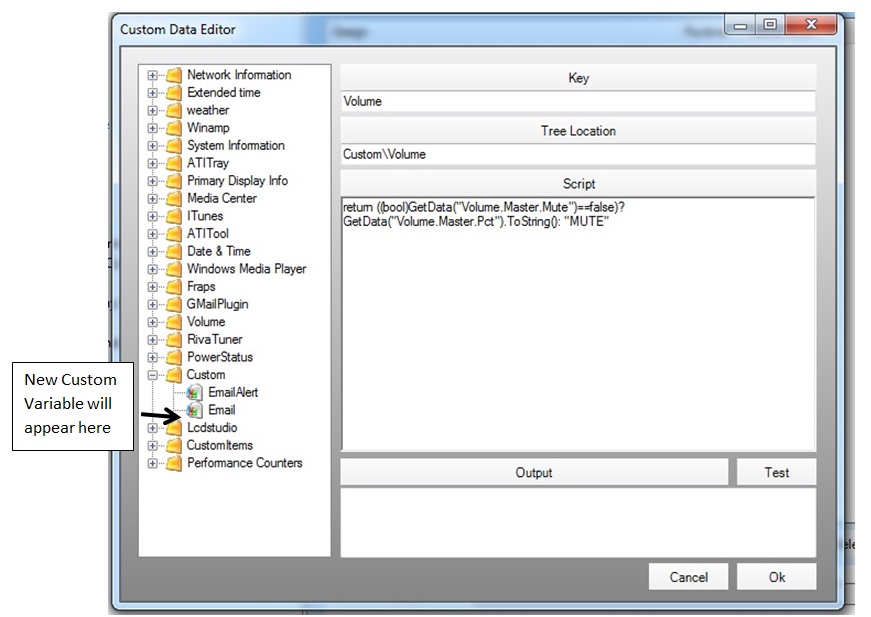Viewport: 871px width, 617px height.
Task: Select the Fraps tree label
Action: [x=201, y=287]
